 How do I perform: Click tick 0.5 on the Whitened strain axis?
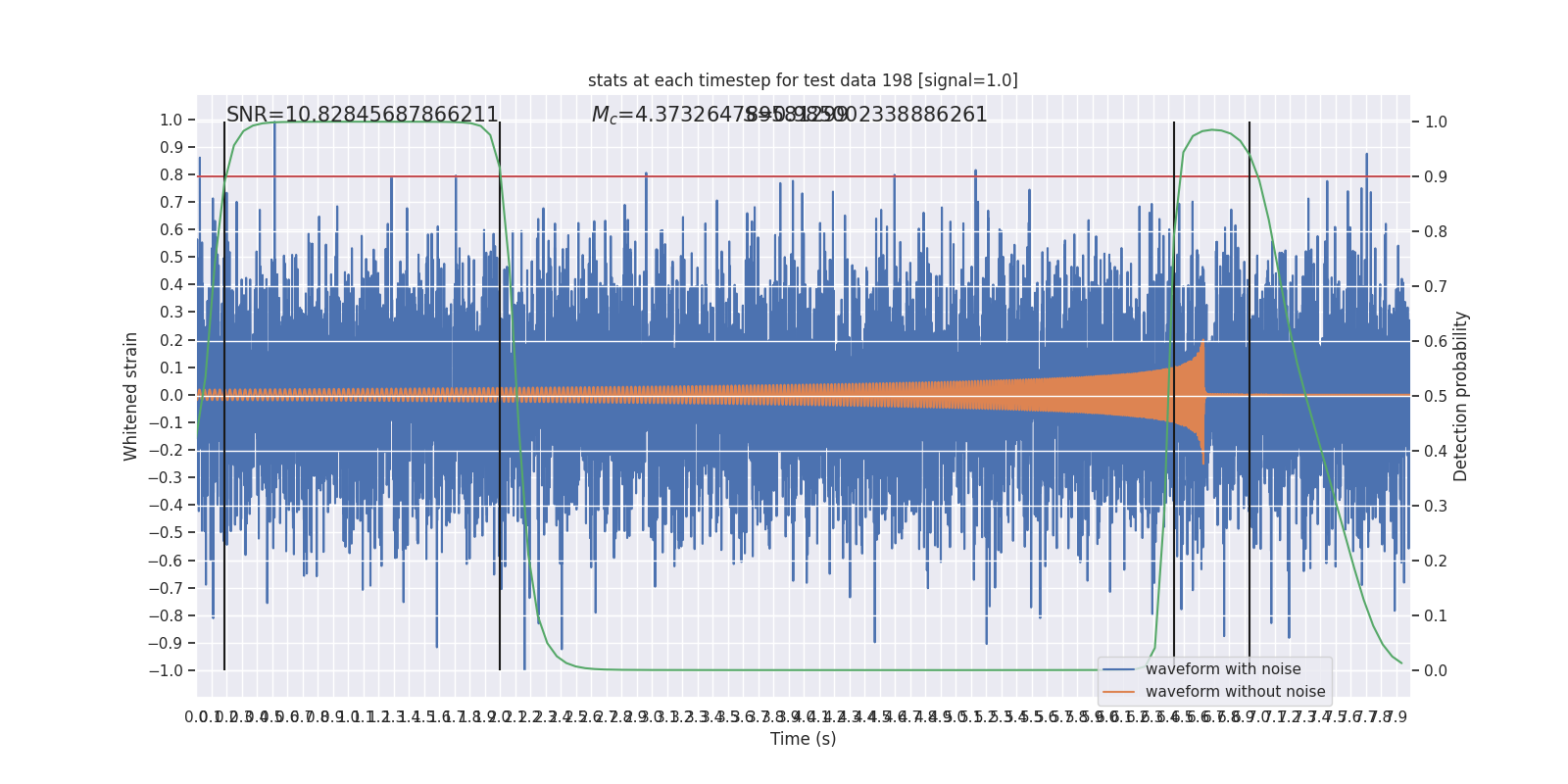tap(171, 258)
